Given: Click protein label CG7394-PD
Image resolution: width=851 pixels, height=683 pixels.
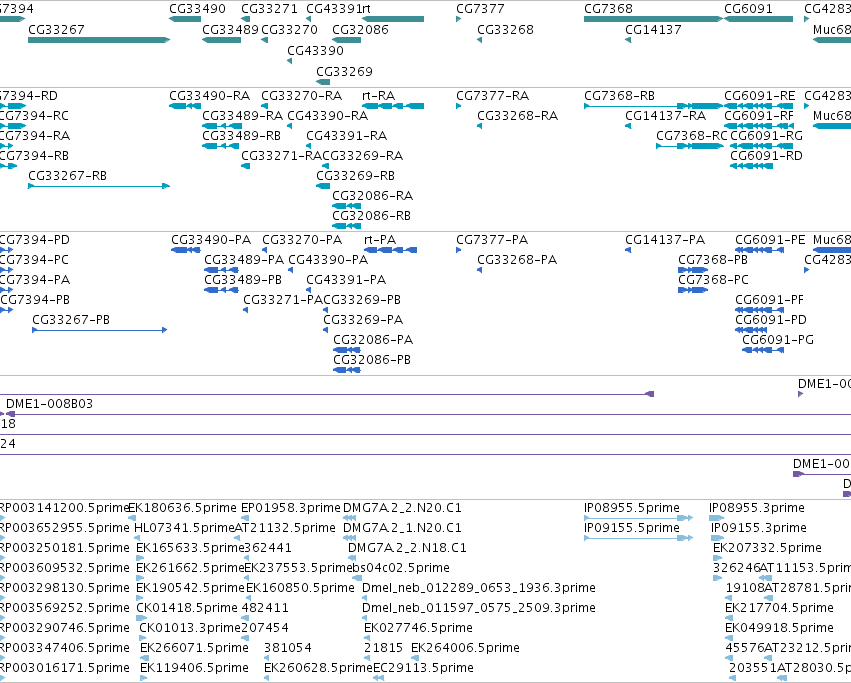Looking at the screenshot, I should pyautogui.click(x=34, y=240).
